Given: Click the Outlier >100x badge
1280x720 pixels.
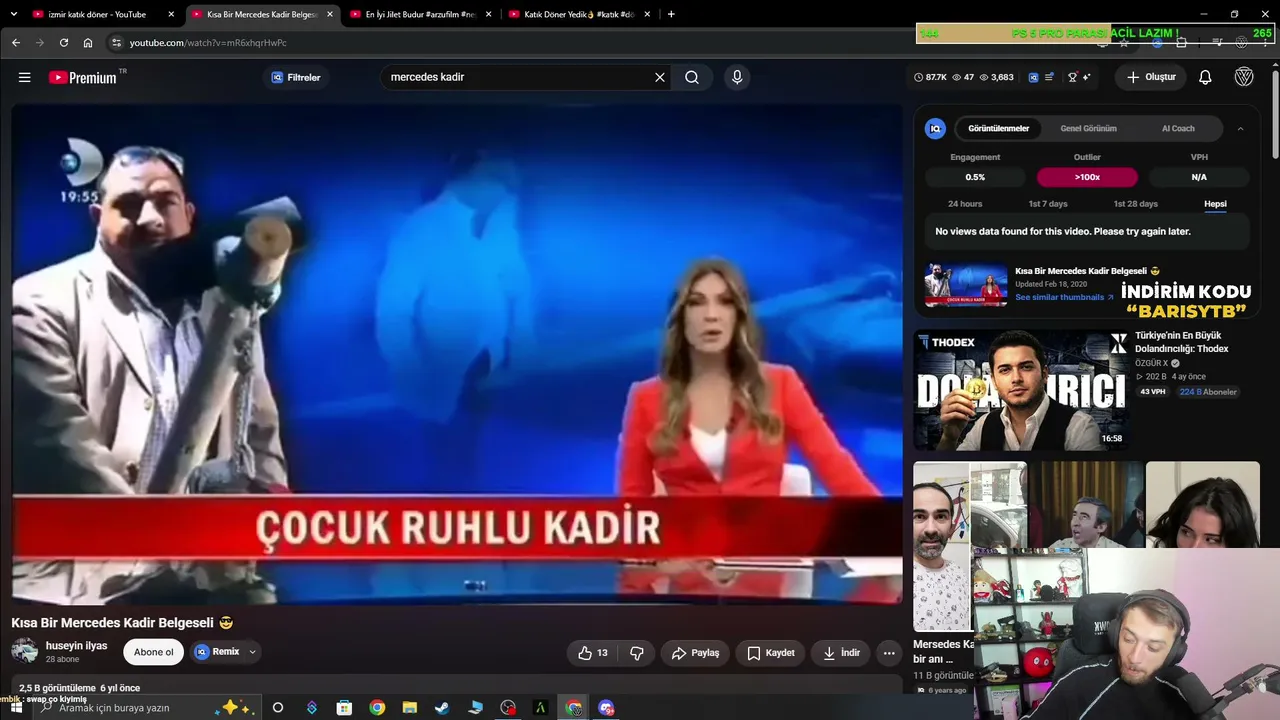Looking at the screenshot, I should point(1087,177).
